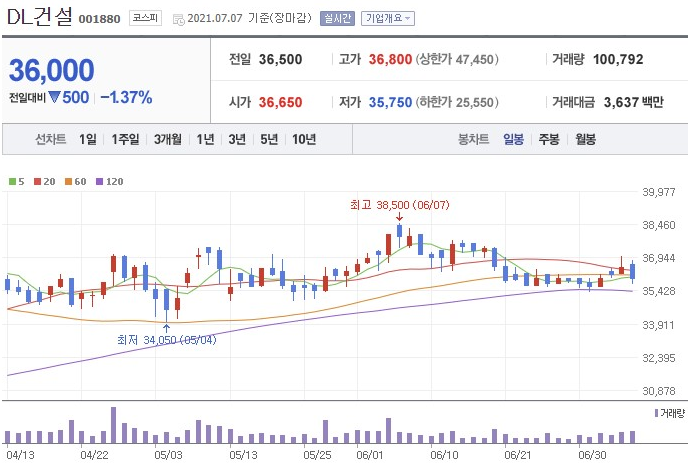
Task: Click the calendar icon beside 2021.07.07
Action: pyautogui.click(x=179, y=19)
